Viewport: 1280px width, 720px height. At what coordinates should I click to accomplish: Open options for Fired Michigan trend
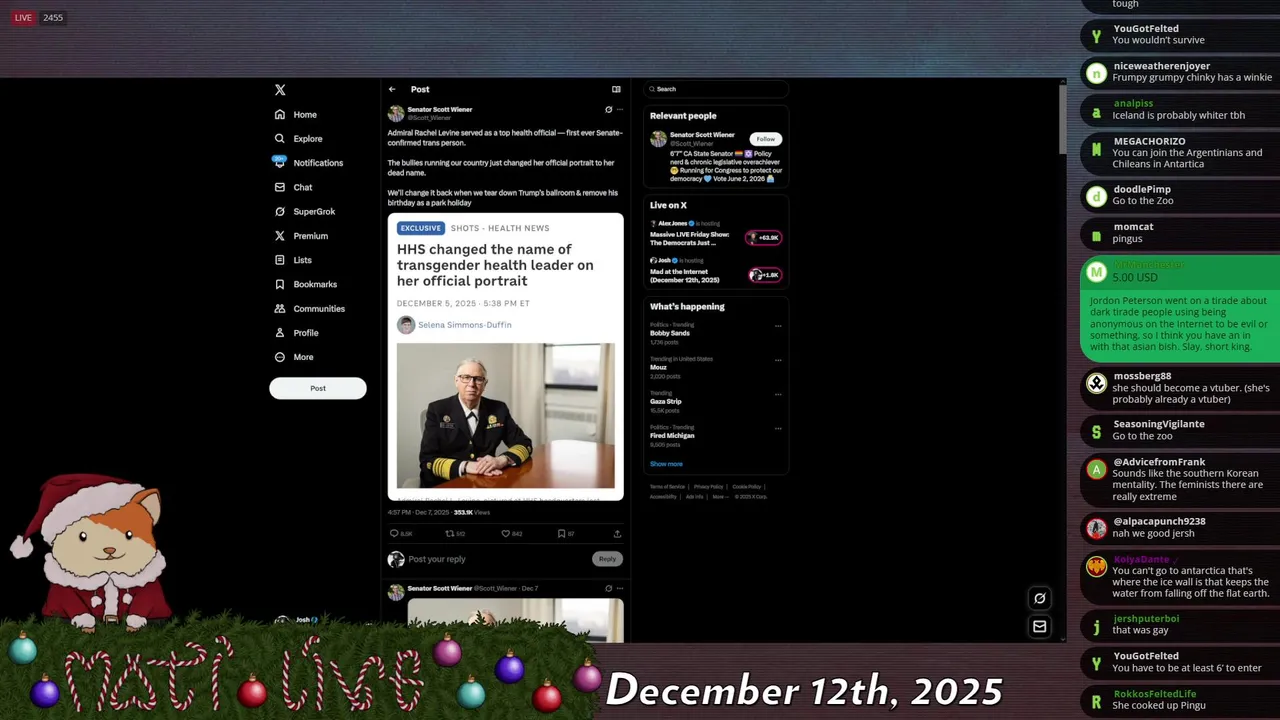pos(778,428)
